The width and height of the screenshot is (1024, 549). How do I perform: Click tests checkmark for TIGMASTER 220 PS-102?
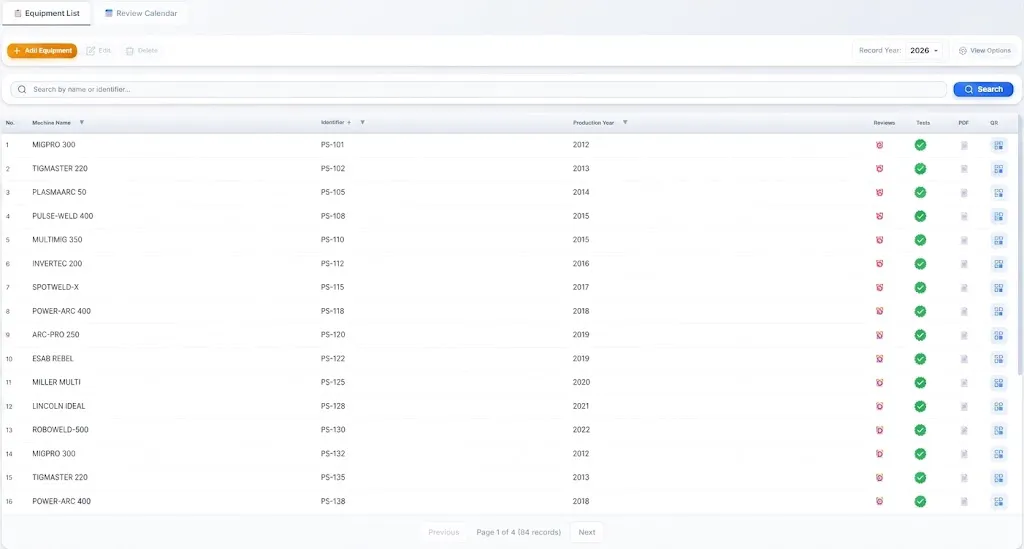point(920,168)
